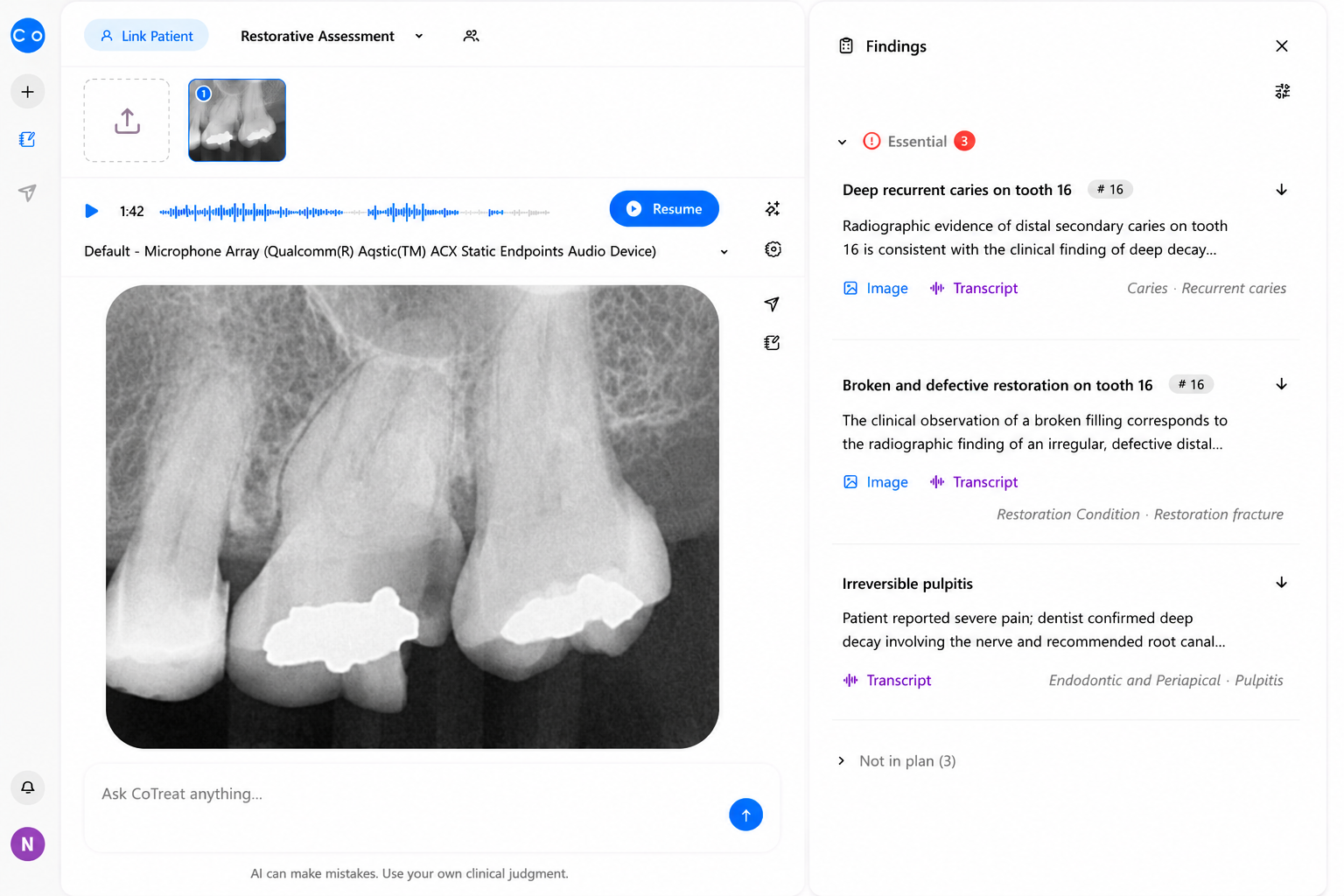Open the Irreversible pulpitis finding title
This screenshot has height=896, width=1344.
click(907, 584)
